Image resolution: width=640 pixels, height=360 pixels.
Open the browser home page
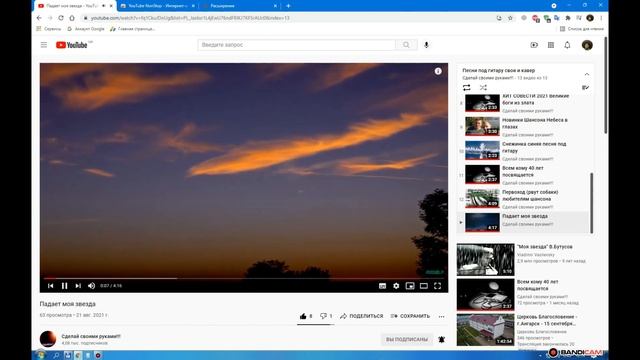(x=72, y=18)
